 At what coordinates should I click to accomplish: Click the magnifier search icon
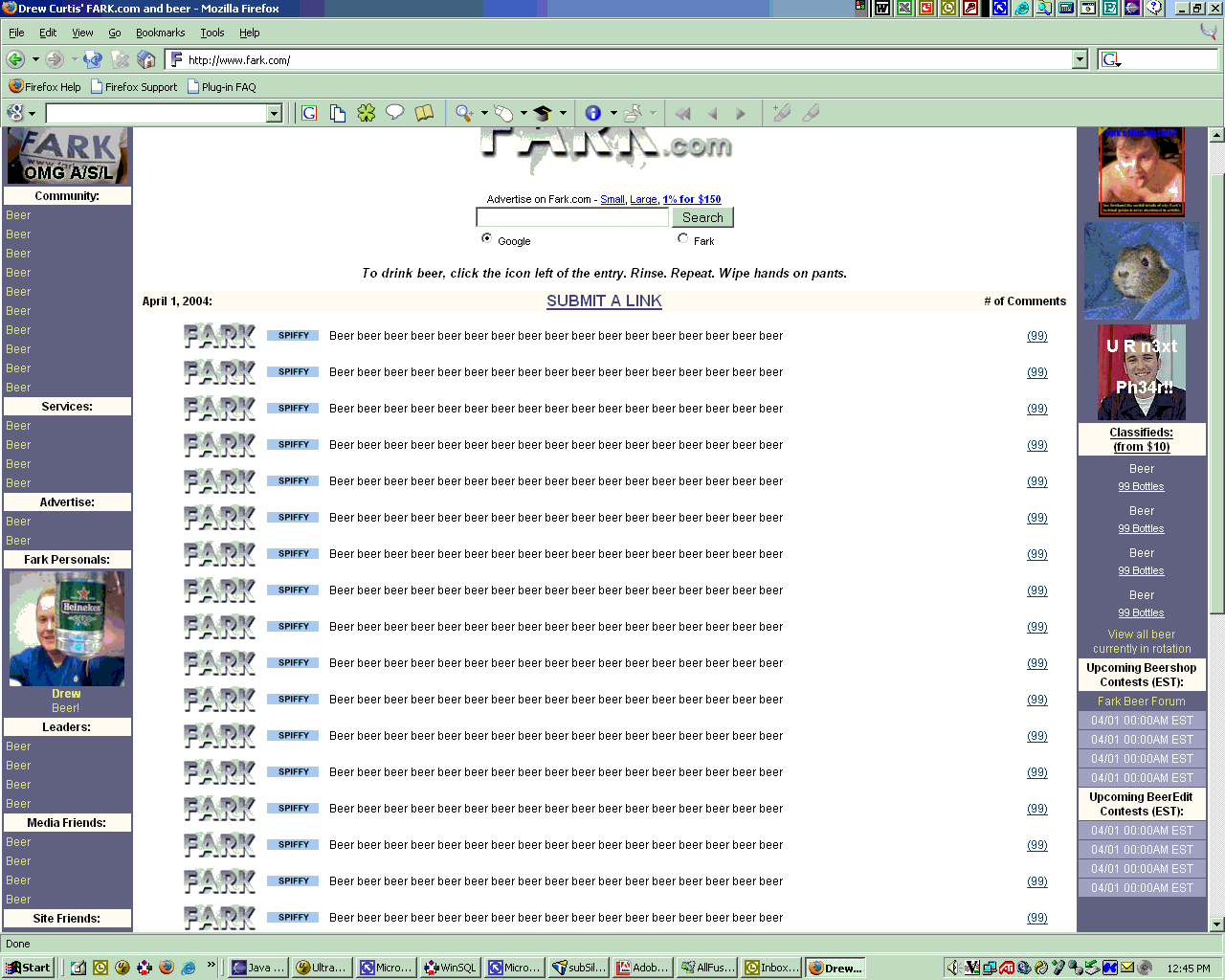(464, 113)
